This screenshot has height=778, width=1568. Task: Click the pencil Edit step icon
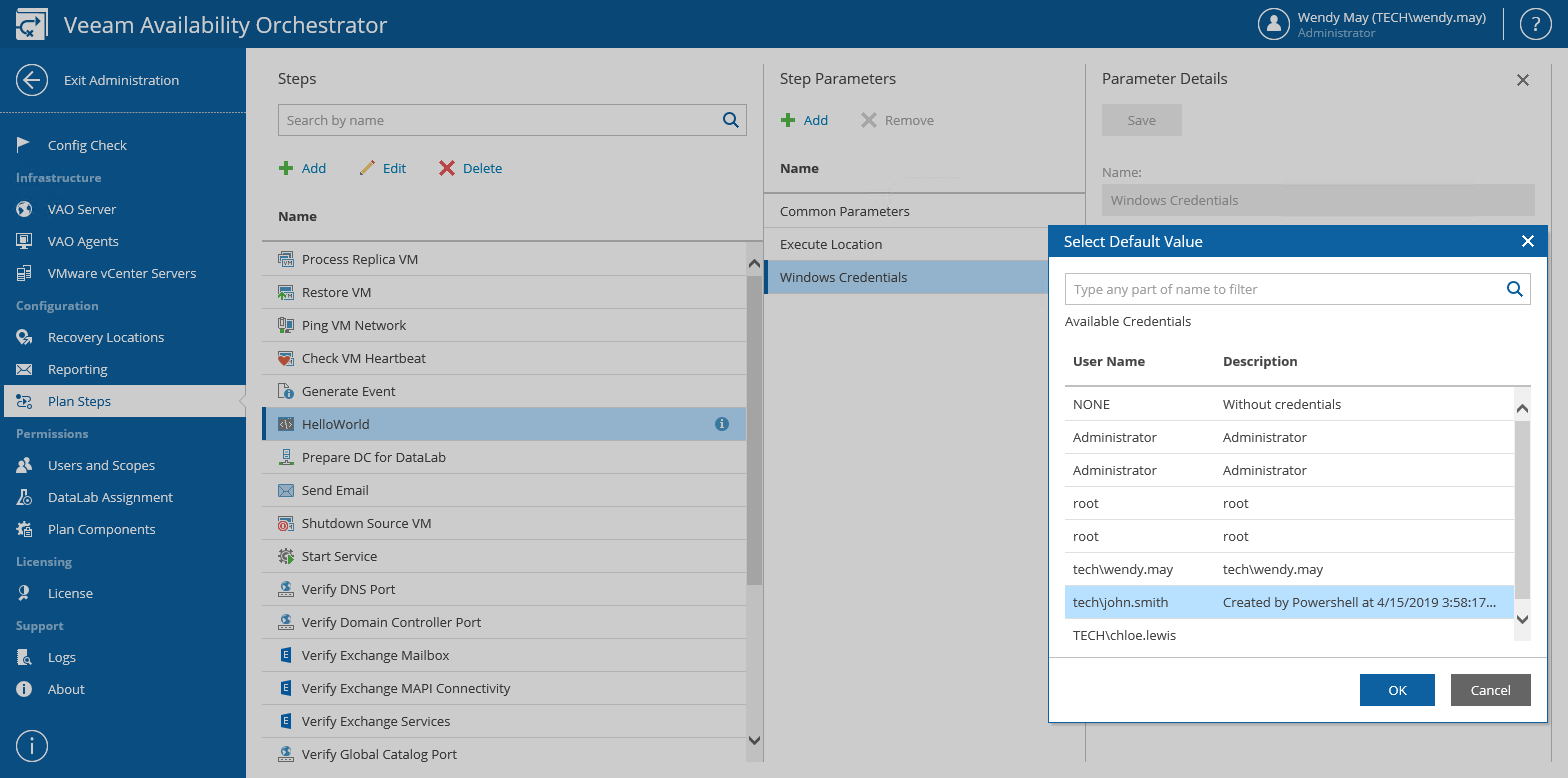(367, 168)
